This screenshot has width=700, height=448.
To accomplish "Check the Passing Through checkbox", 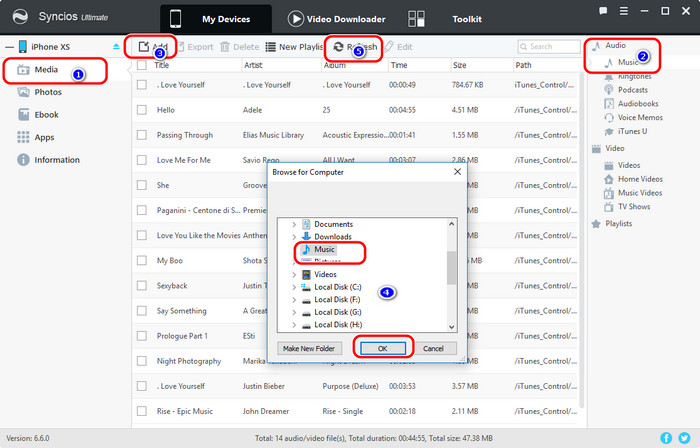I will [x=142, y=135].
